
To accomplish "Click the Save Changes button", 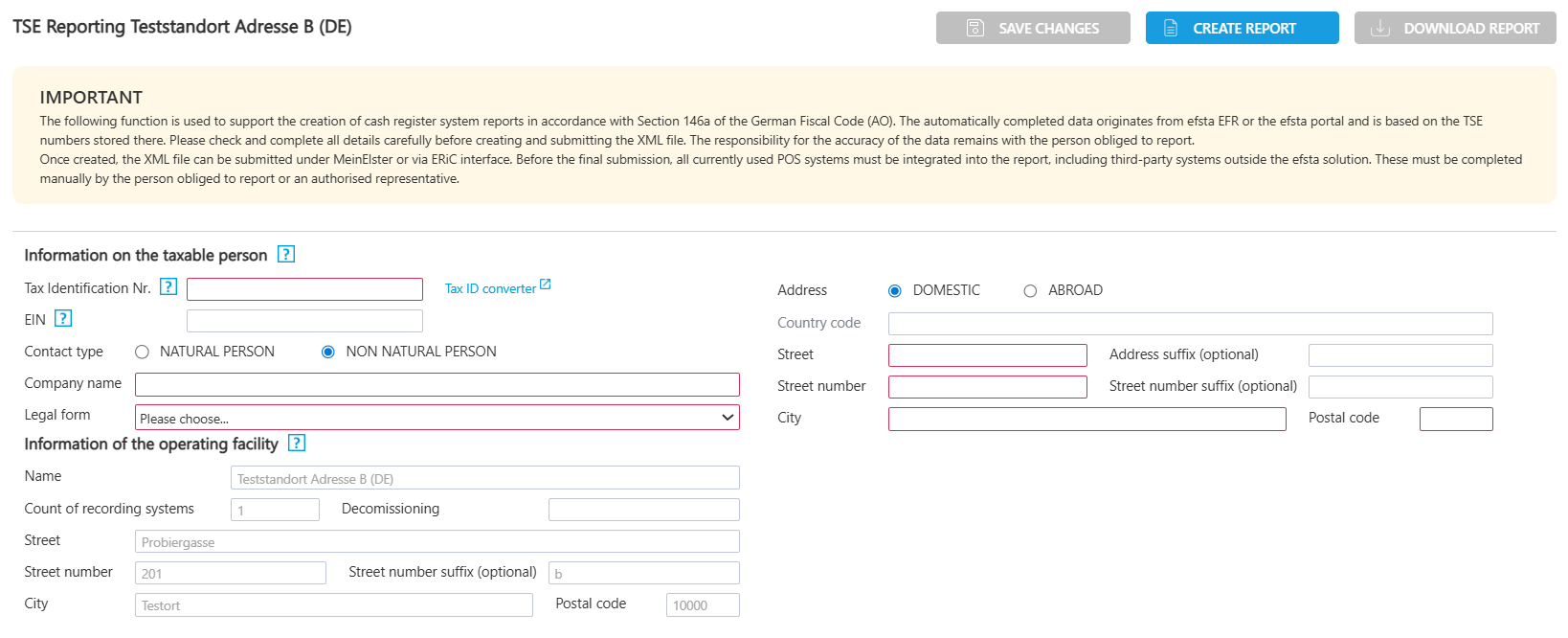I will click(1033, 28).
